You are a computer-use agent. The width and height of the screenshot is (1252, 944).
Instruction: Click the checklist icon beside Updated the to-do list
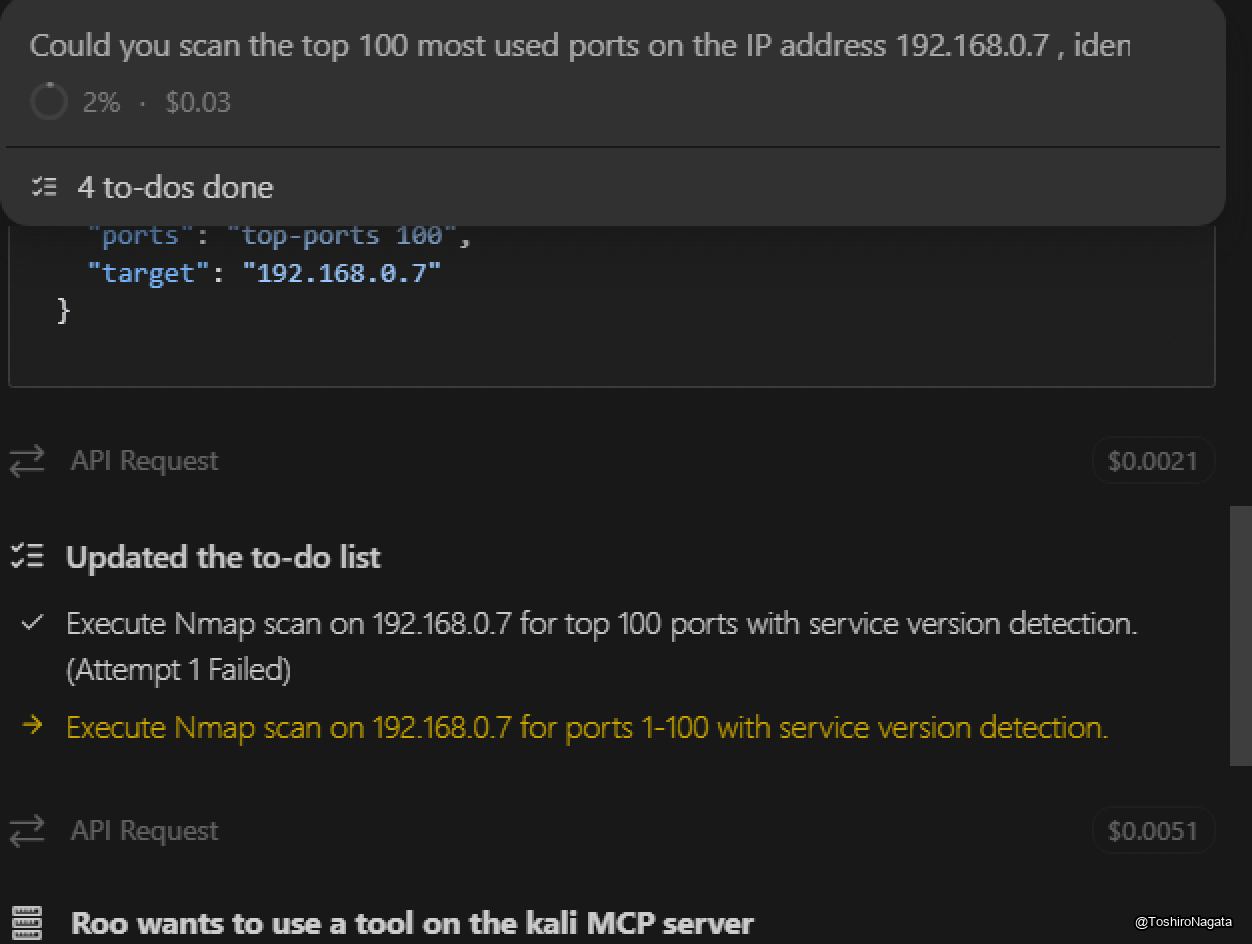[x=27, y=557]
